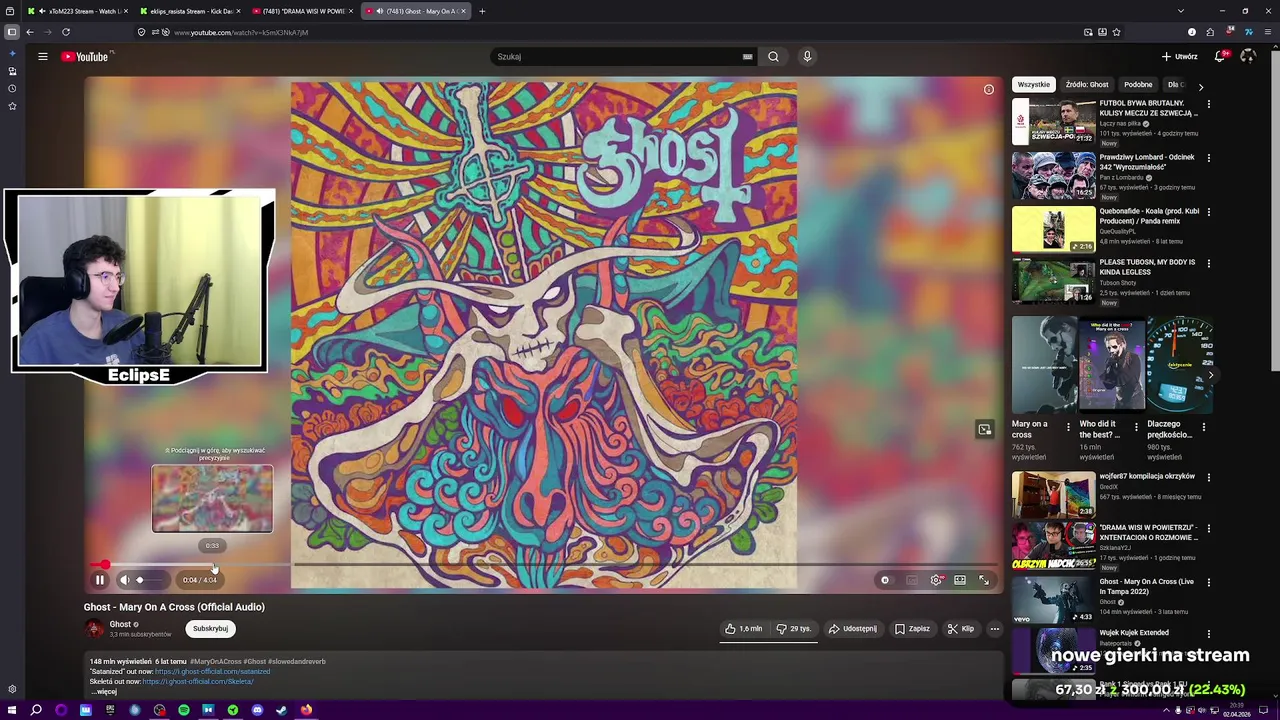
Task: Open options for FUTBOL BYWA BRUTALNY video
Action: pos(1209,104)
